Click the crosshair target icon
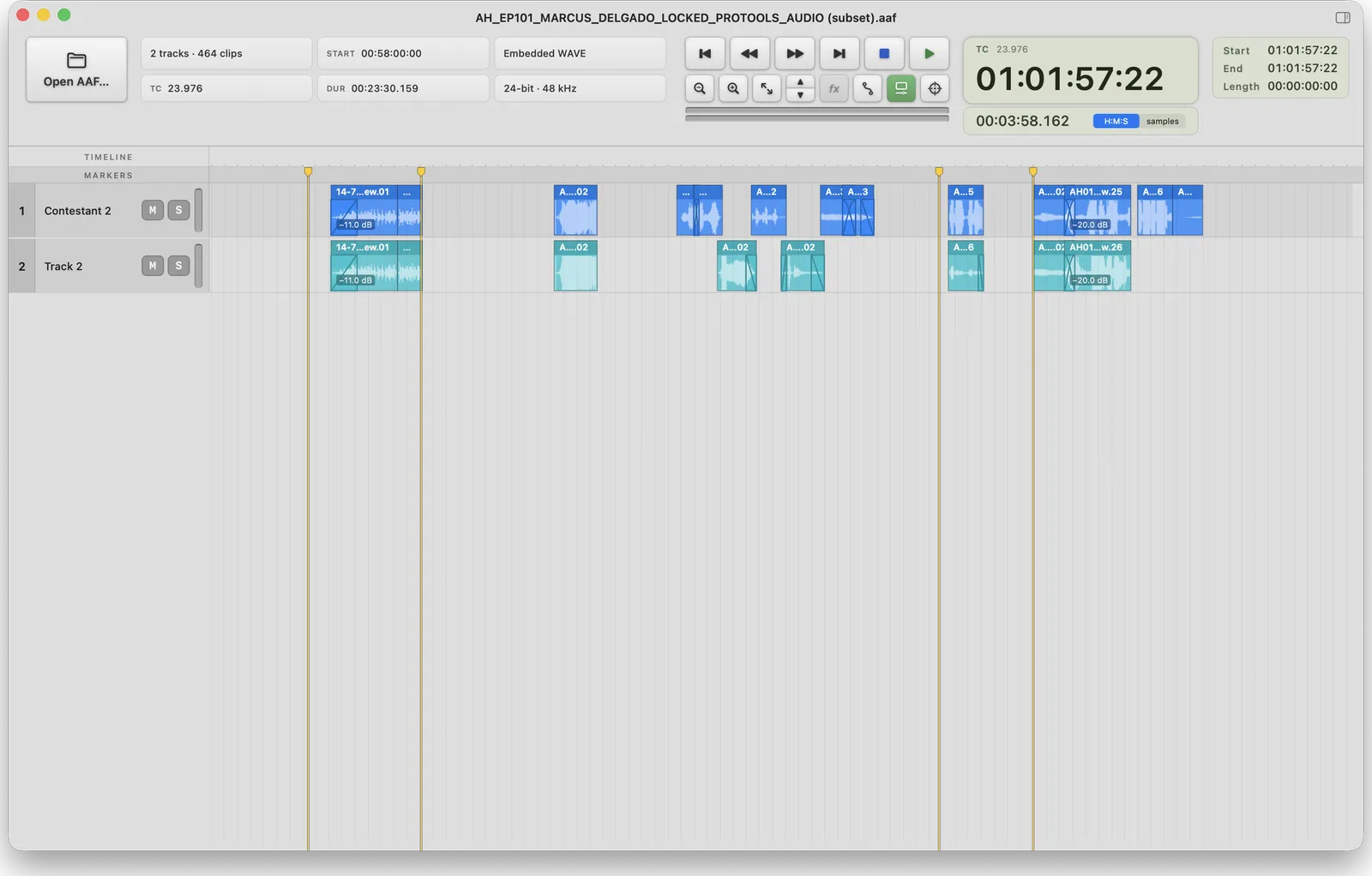The height and width of the screenshot is (876, 1372). tap(935, 88)
